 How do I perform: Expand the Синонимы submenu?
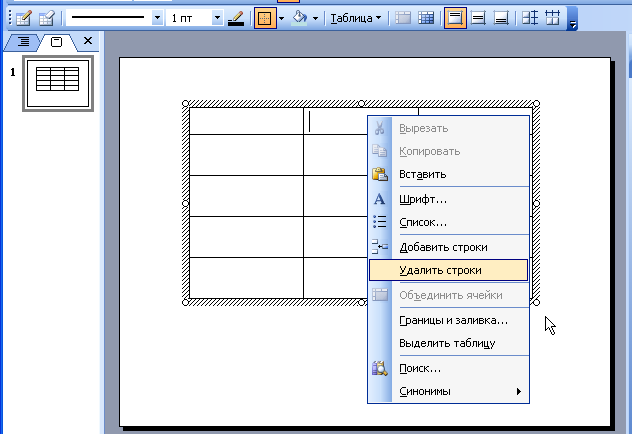tap(449, 391)
